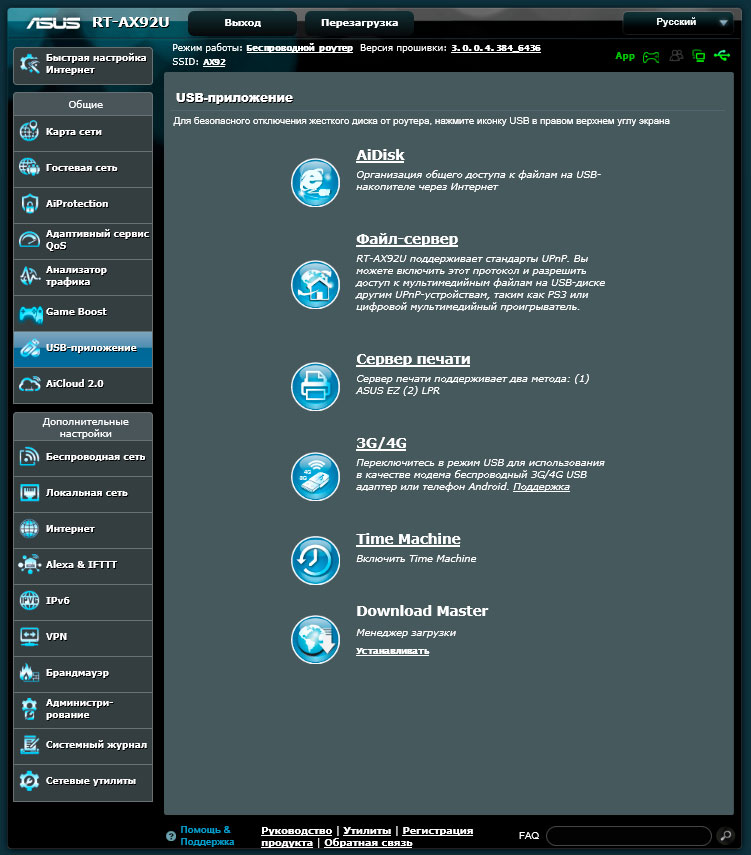
Task: Click the Беспроводной роутер mode link
Action: (299, 48)
